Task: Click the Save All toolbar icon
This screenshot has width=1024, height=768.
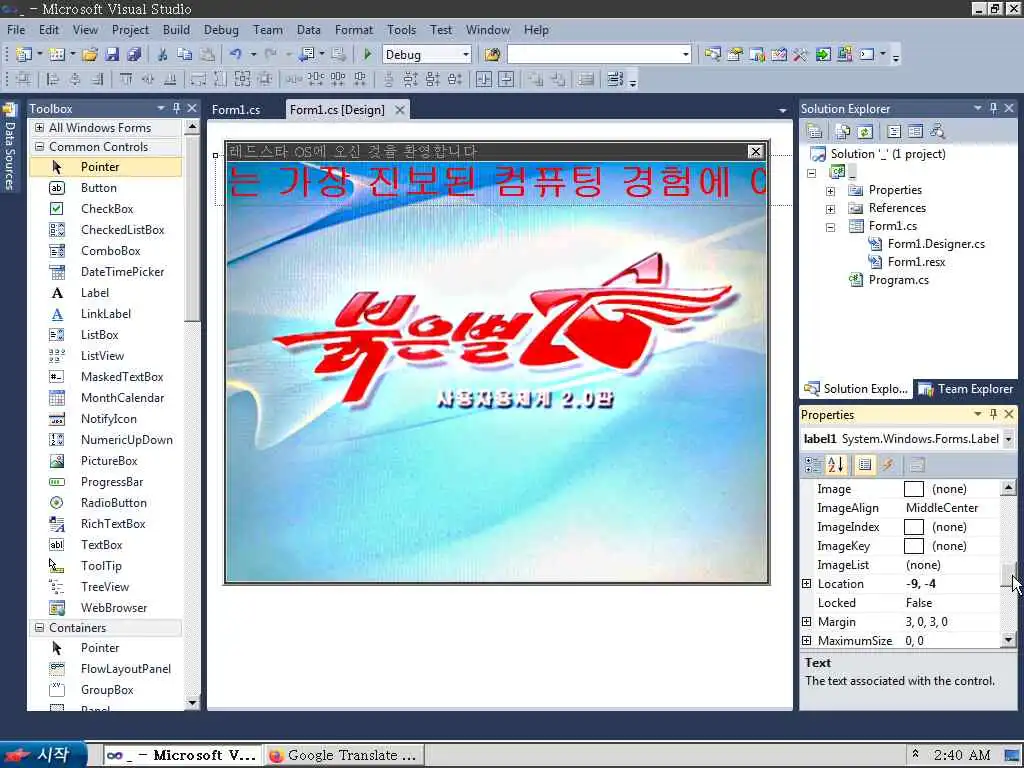Action: (x=134, y=54)
